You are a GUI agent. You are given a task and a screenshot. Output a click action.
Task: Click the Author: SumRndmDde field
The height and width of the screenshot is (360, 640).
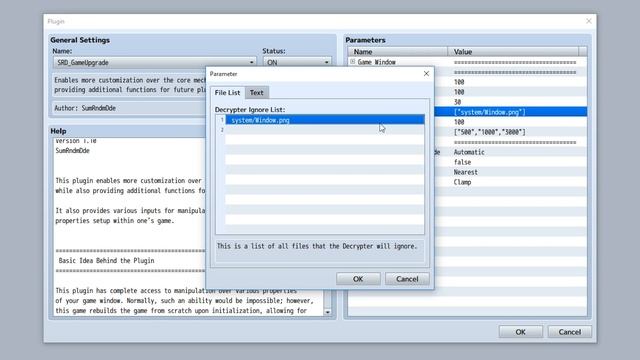click(130, 108)
